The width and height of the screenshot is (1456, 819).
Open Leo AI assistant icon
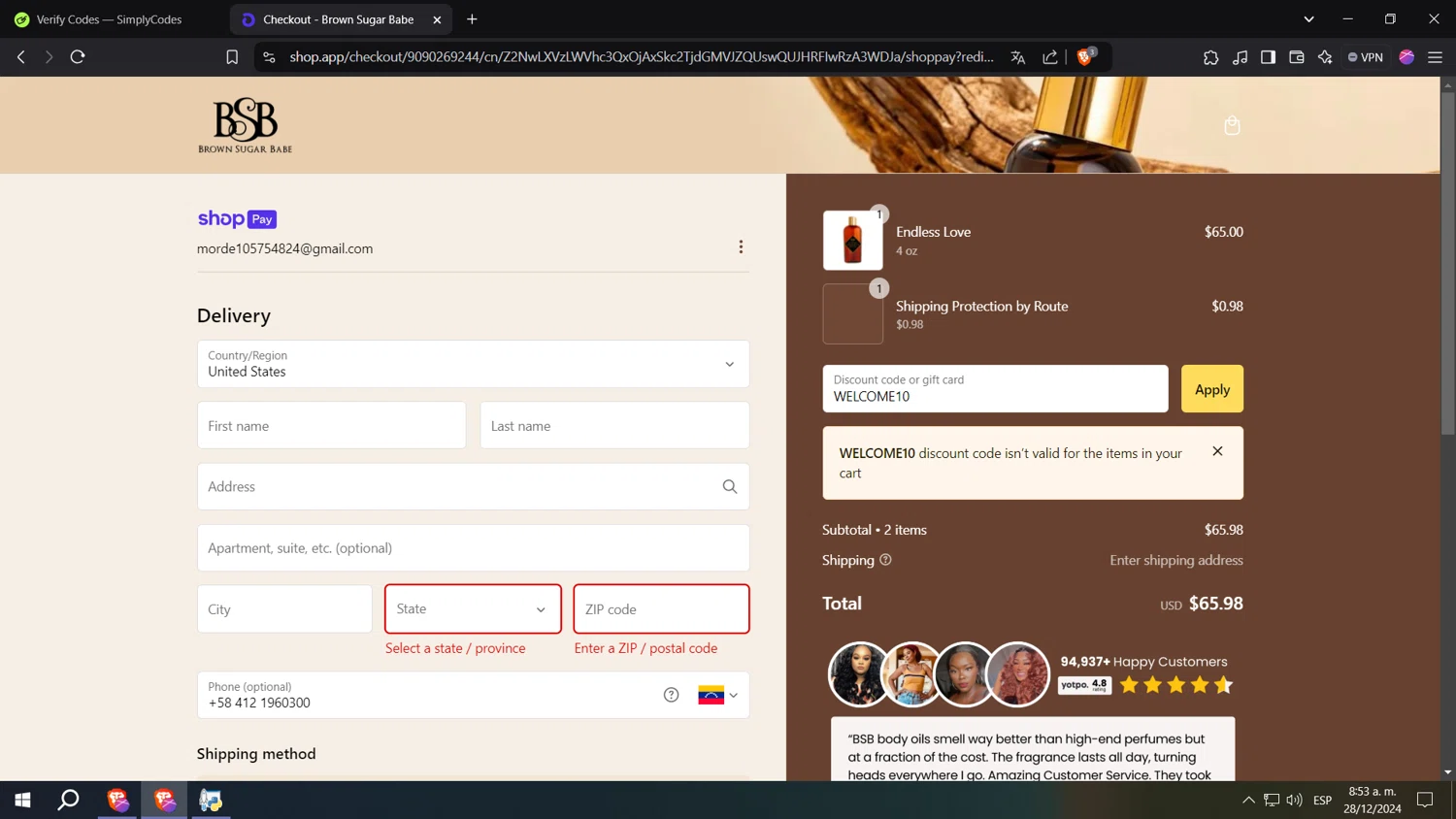(1325, 57)
